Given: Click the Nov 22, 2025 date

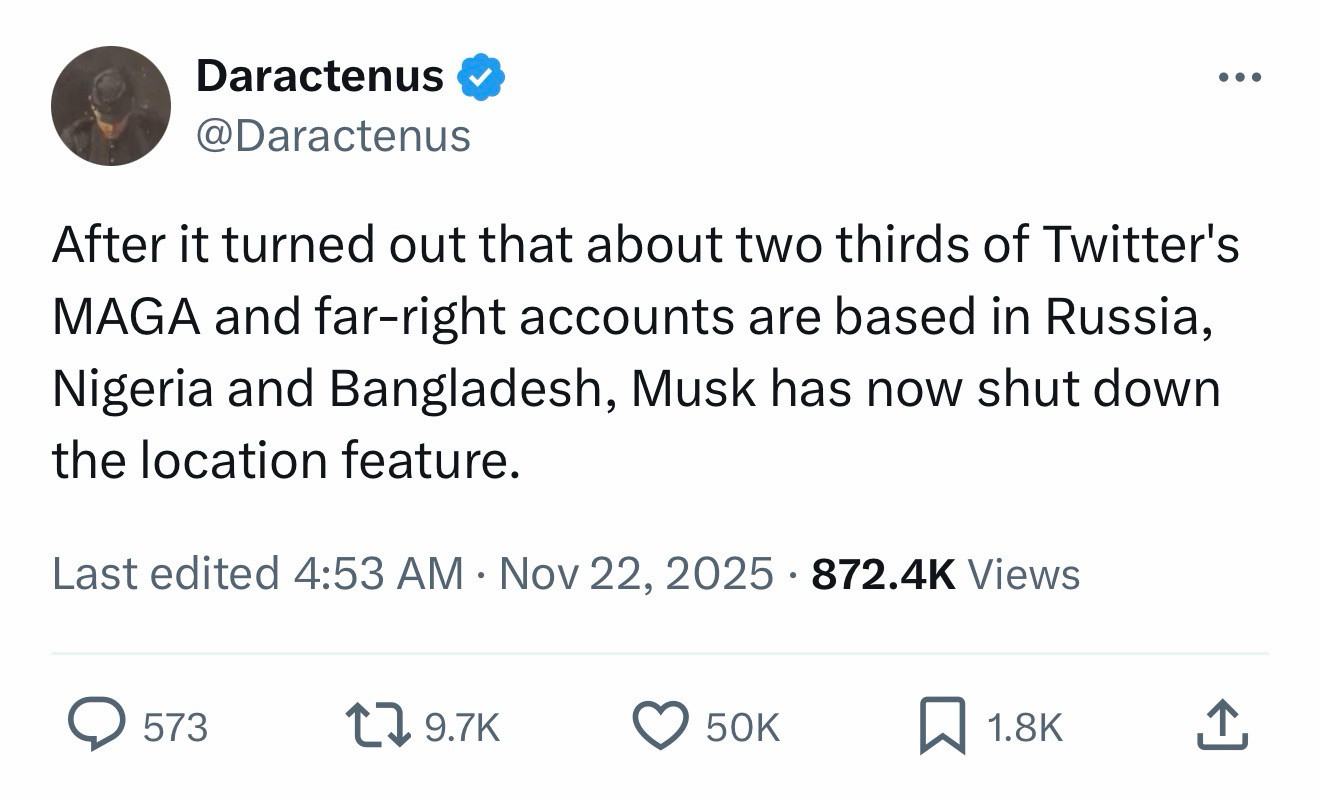Looking at the screenshot, I should pyautogui.click(x=636, y=574).
